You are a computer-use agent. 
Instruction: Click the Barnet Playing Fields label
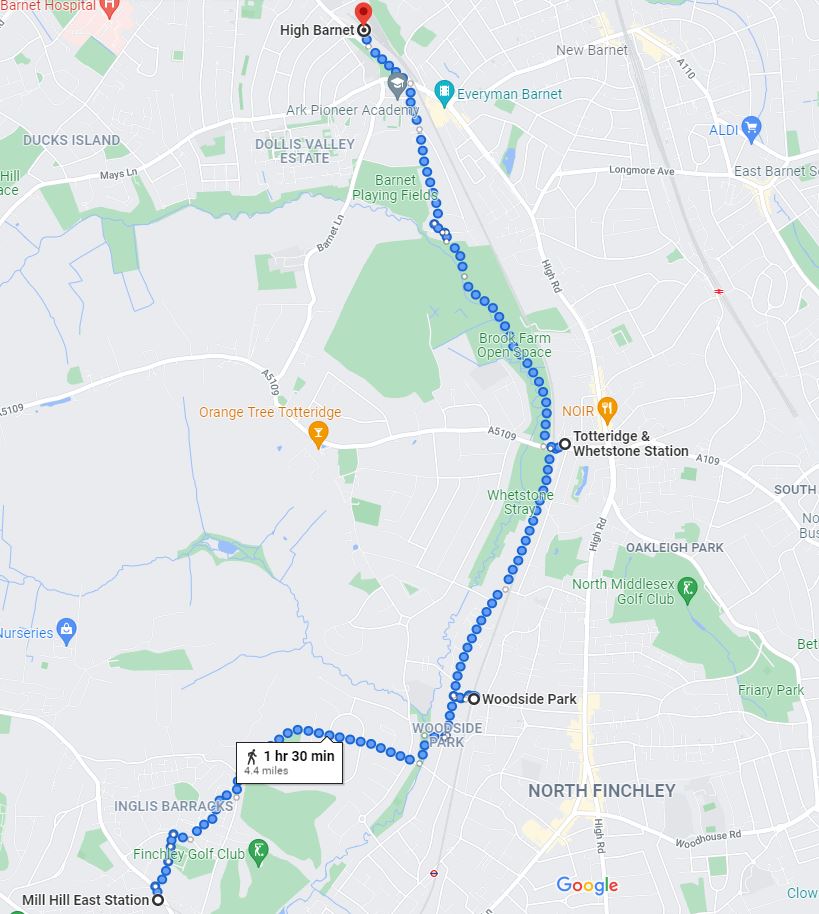click(395, 188)
